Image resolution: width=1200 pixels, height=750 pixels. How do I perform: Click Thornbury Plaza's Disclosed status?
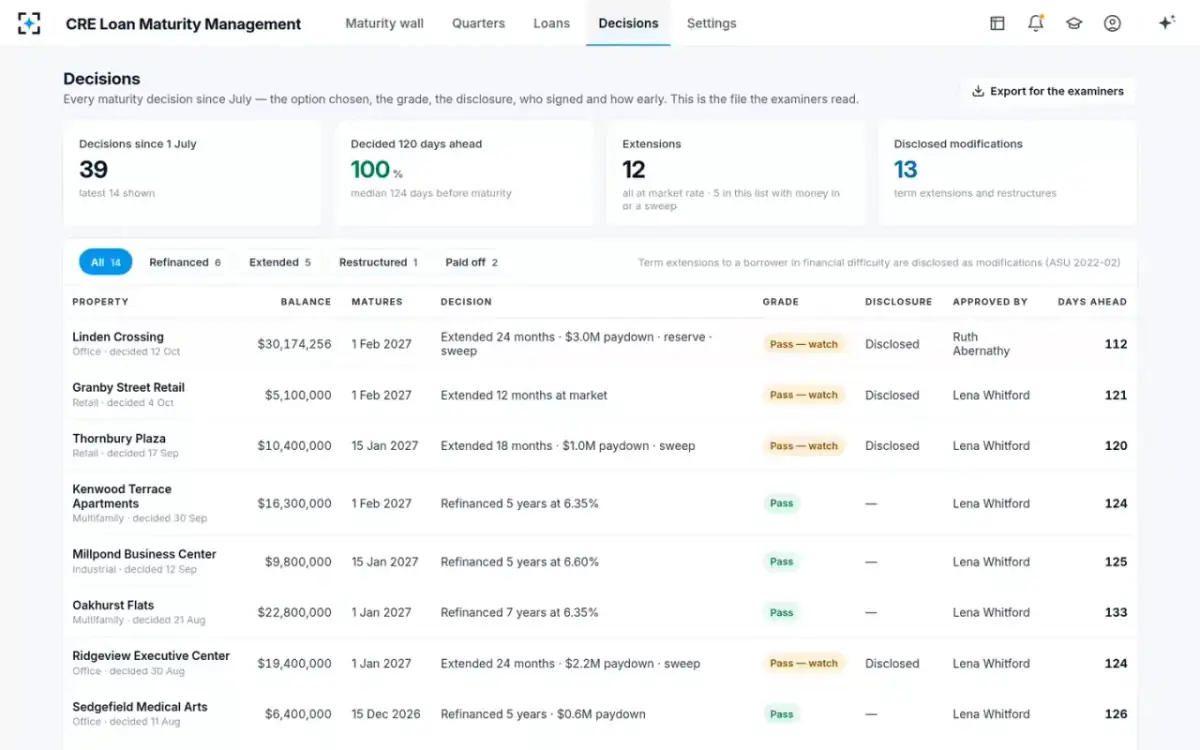(x=892, y=446)
